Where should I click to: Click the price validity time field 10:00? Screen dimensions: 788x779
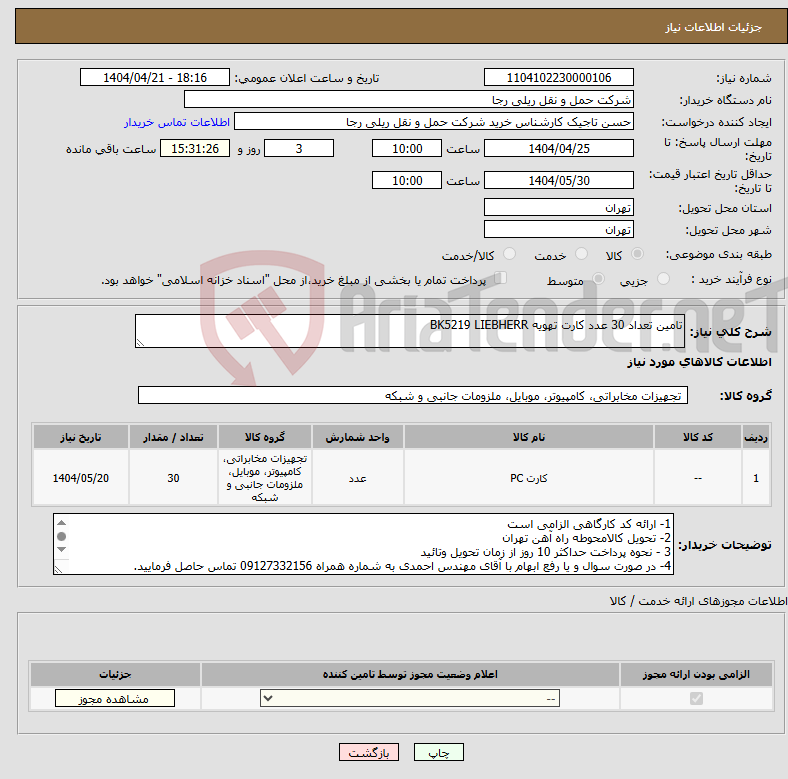(x=407, y=180)
